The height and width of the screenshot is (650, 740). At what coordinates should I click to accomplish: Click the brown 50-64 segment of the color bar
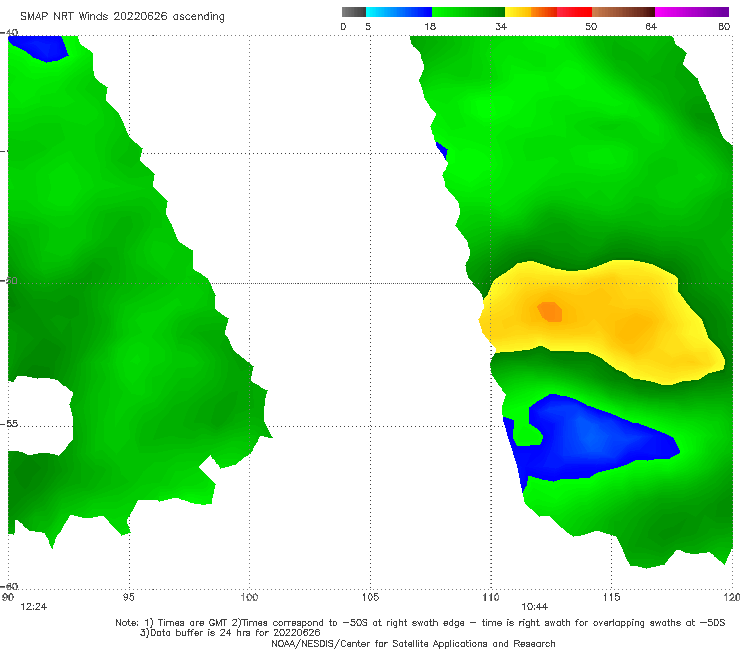pyautogui.click(x=623, y=12)
